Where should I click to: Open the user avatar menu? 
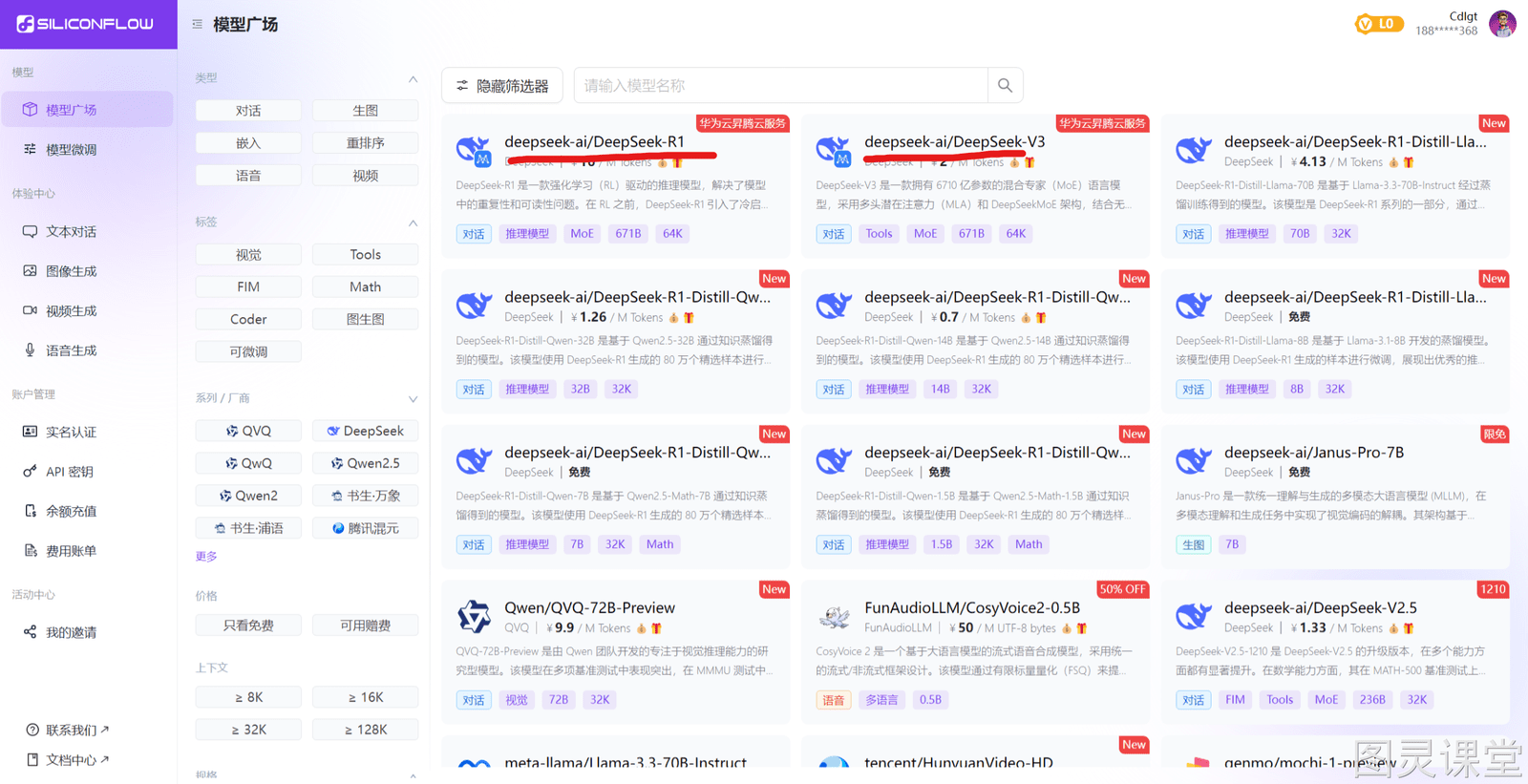coord(1502,24)
